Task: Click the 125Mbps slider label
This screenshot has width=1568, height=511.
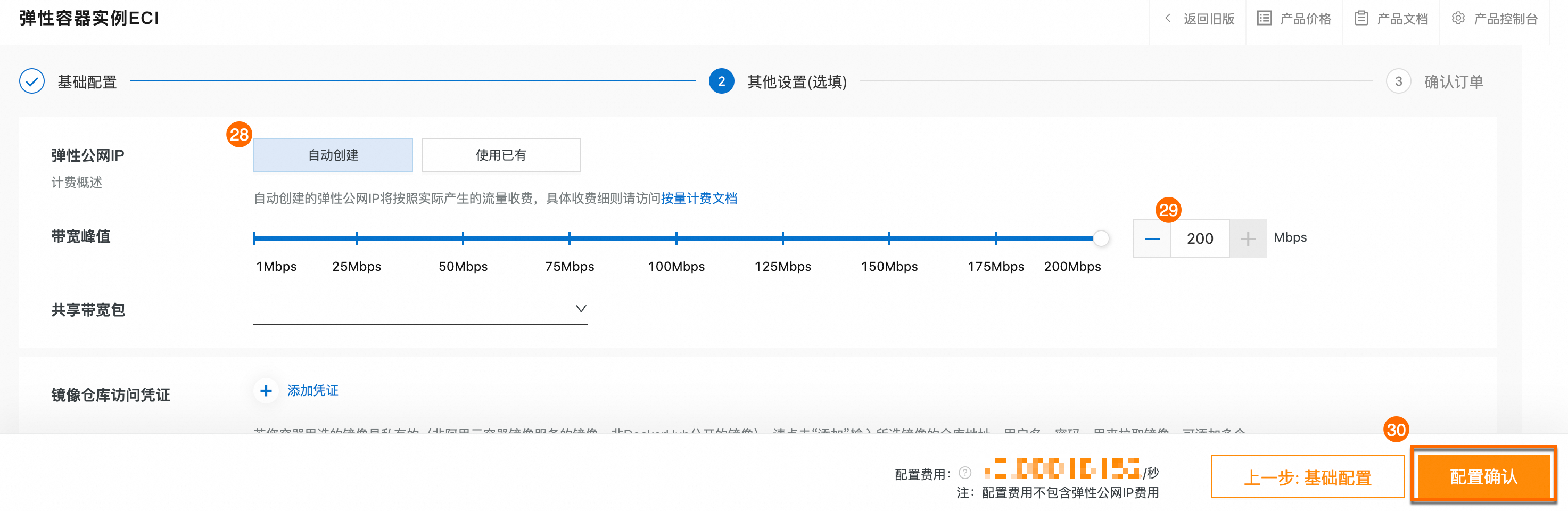Action: click(782, 267)
